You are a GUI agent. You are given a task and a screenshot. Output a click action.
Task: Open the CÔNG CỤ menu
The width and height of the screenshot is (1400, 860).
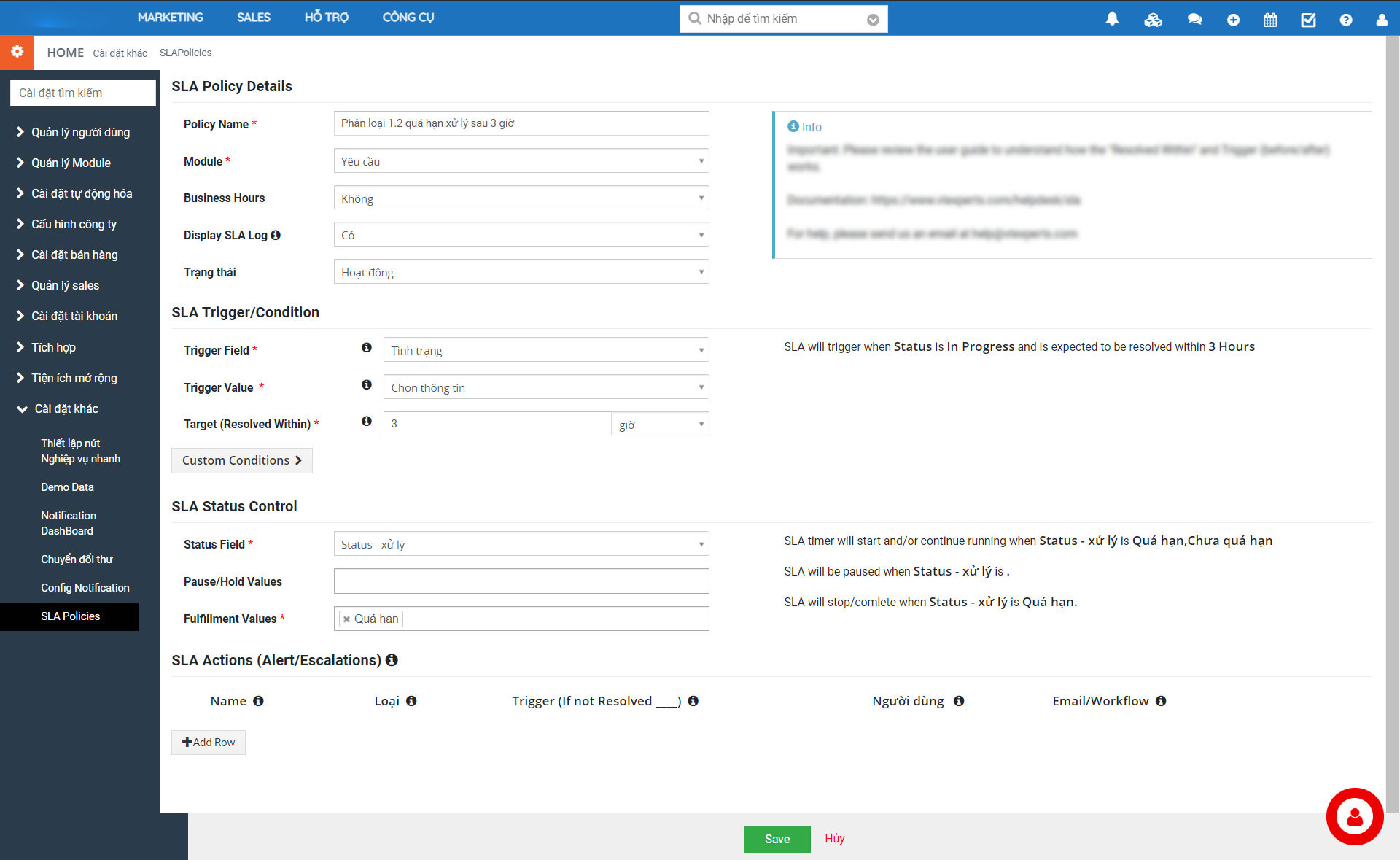pos(408,18)
